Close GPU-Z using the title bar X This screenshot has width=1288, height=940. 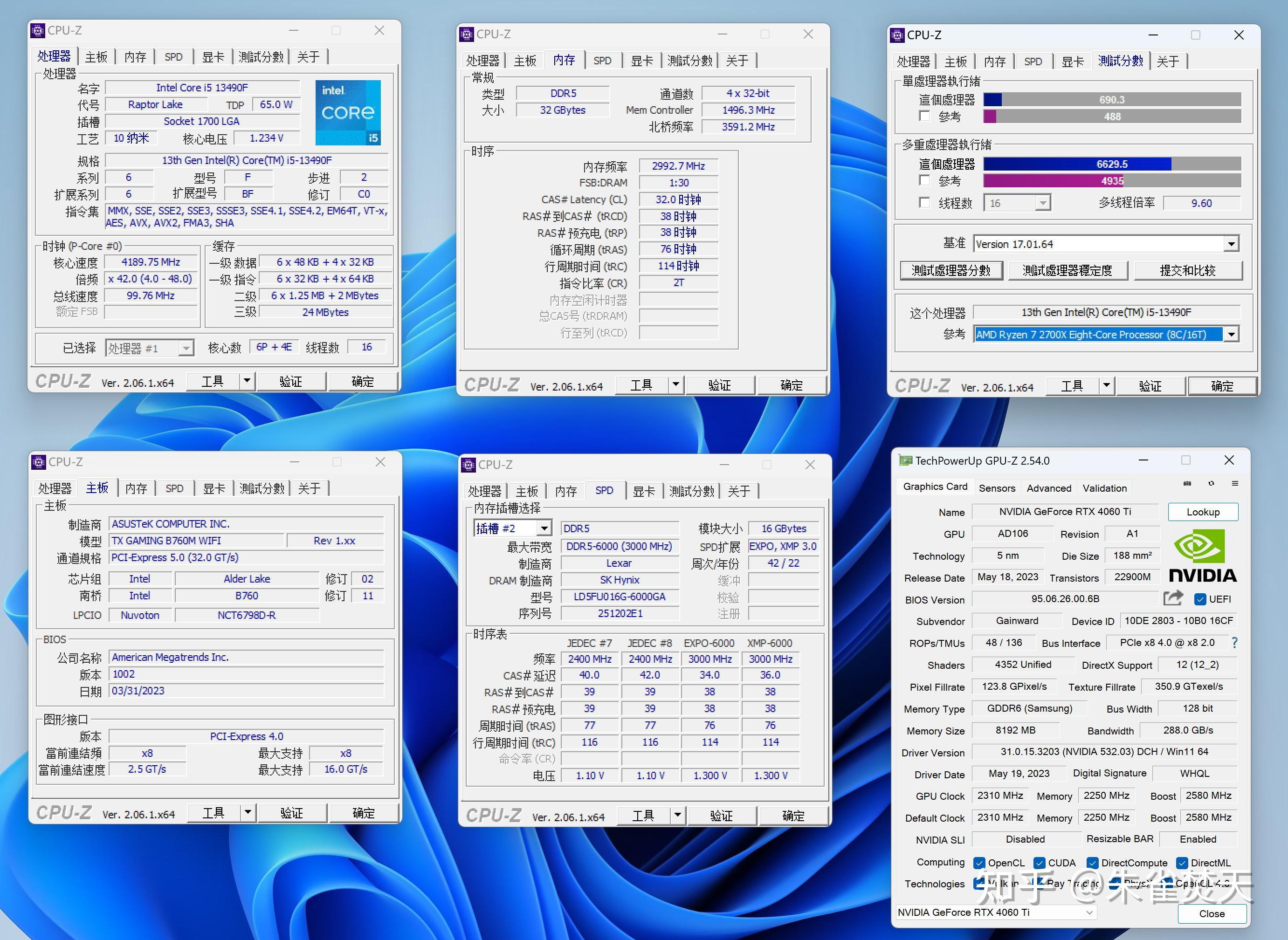pyautogui.click(x=1229, y=460)
